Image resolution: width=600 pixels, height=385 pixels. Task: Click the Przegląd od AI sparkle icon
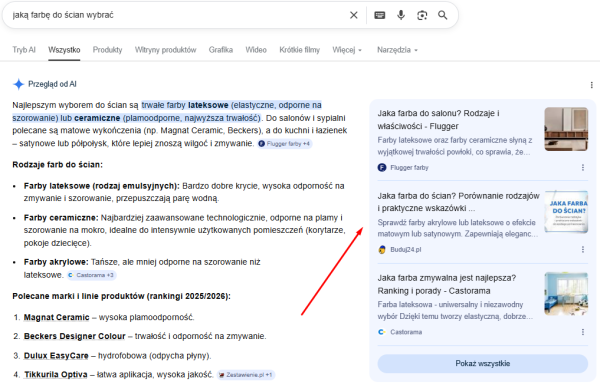click(18, 84)
